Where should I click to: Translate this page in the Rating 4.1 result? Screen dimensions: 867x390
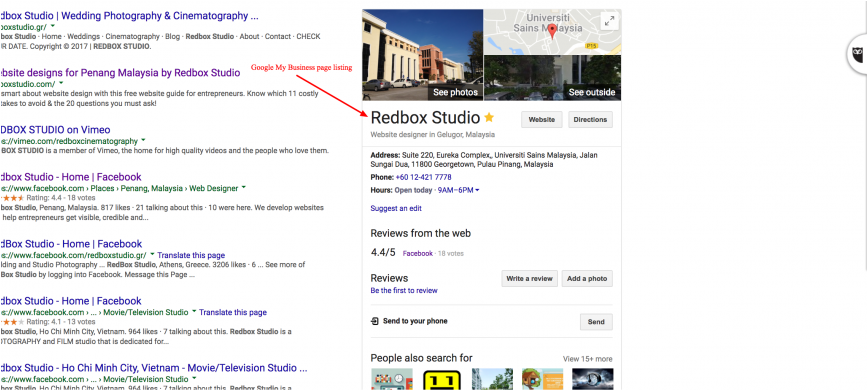pyautogui.click(x=233, y=313)
